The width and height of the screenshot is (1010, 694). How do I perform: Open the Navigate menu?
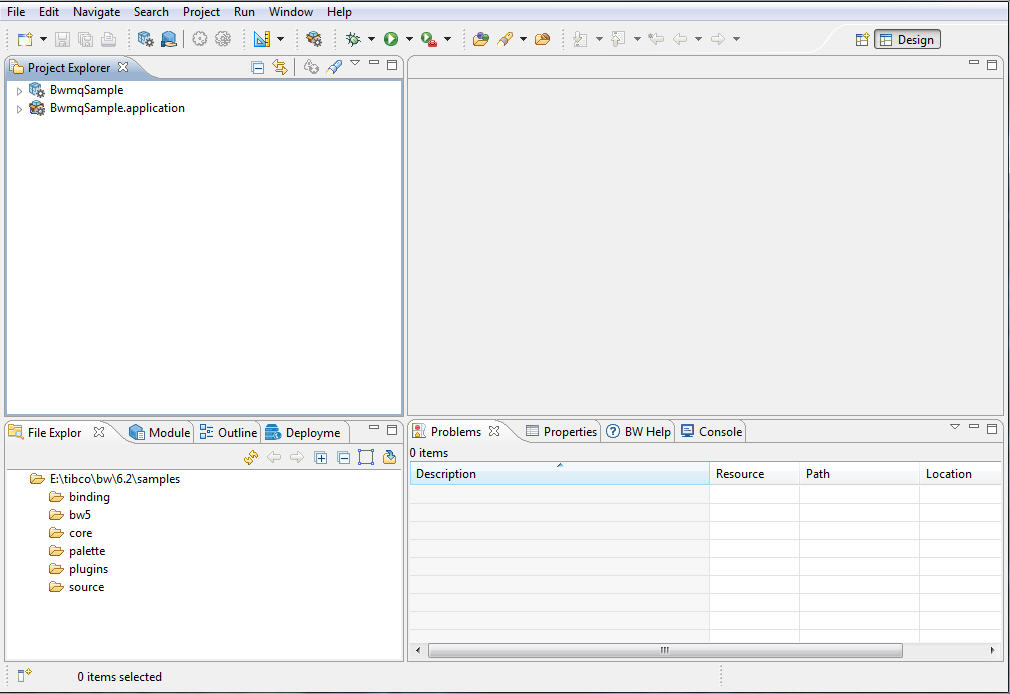96,12
